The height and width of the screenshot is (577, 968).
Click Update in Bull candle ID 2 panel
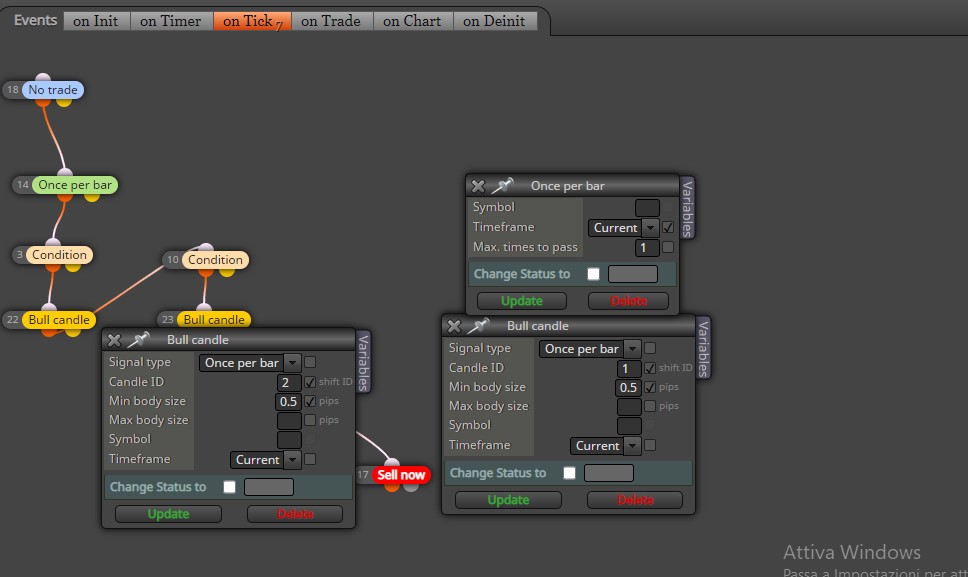(168, 514)
